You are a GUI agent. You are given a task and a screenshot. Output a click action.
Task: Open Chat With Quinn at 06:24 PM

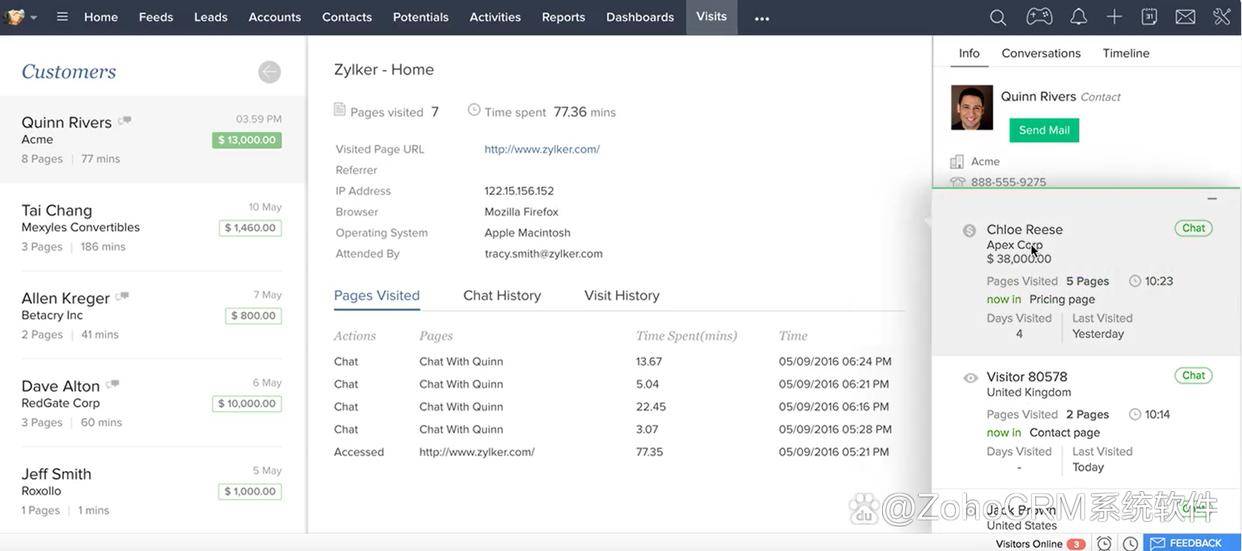tap(461, 362)
